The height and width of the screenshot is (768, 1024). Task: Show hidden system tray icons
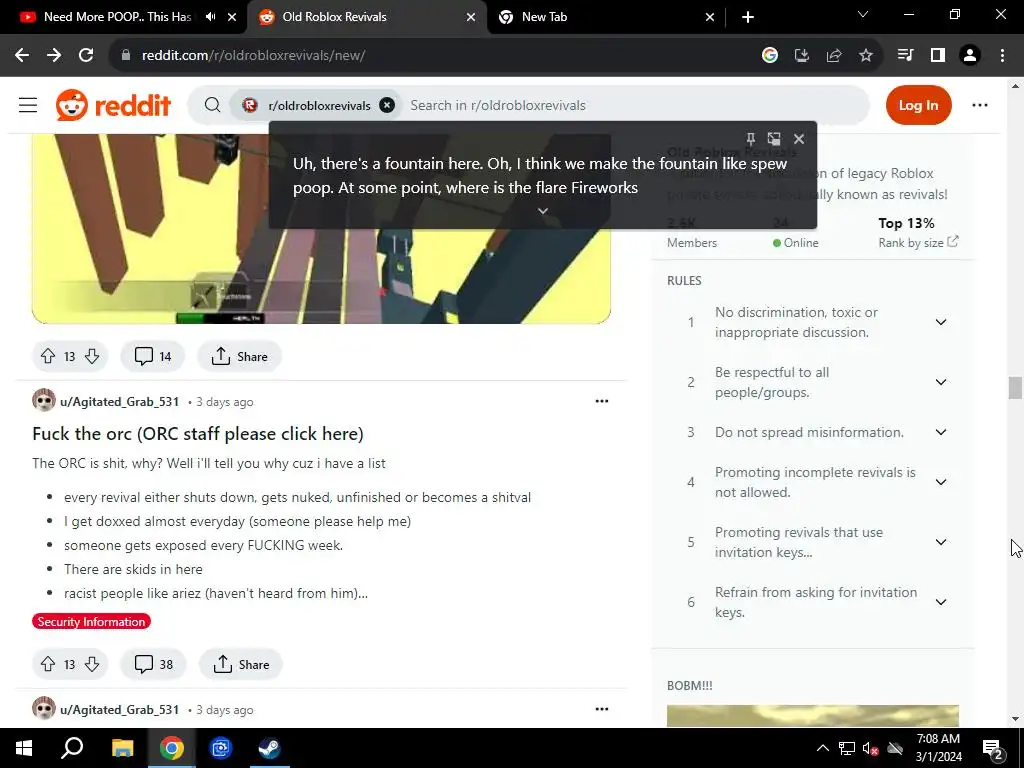click(x=823, y=748)
